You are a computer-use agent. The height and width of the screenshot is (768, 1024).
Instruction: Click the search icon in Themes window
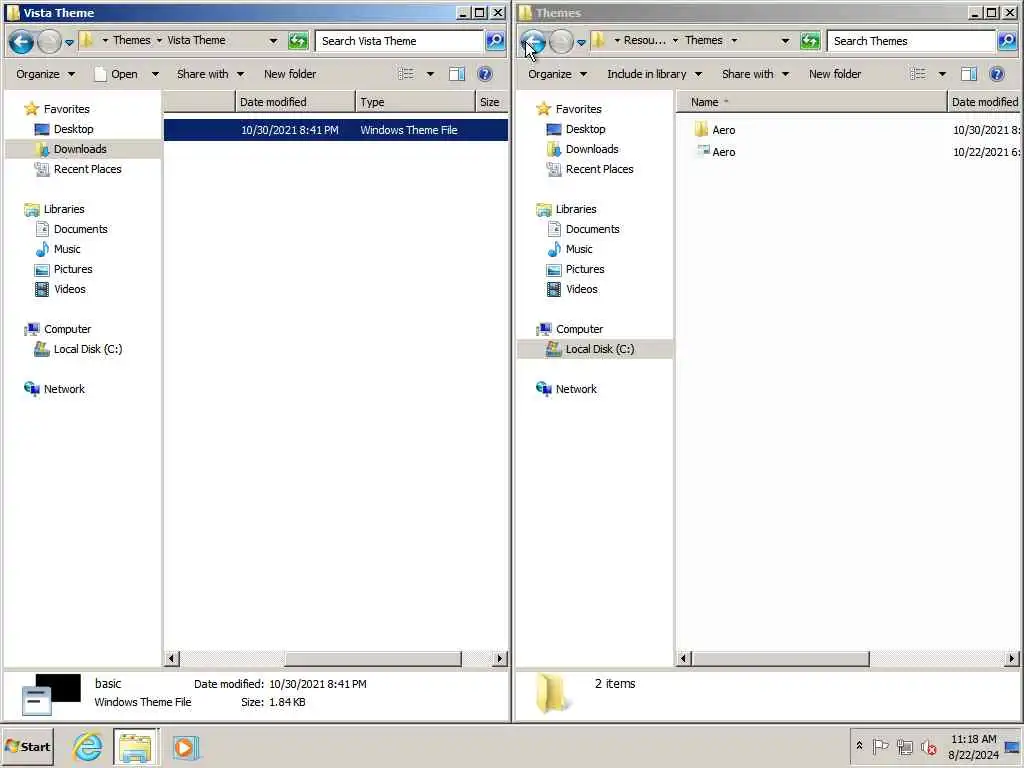[x=1007, y=40]
